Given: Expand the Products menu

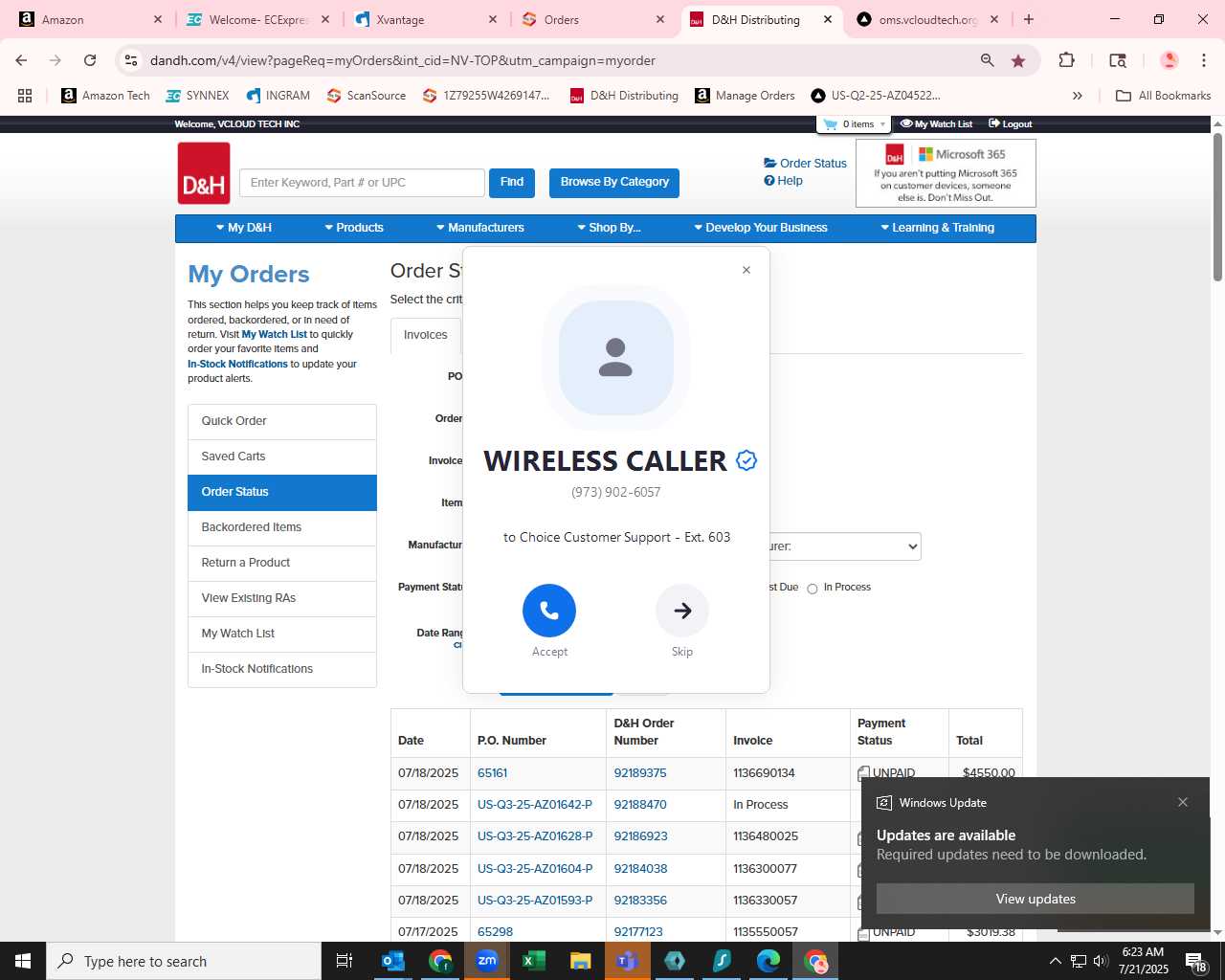Looking at the screenshot, I should [x=354, y=228].
